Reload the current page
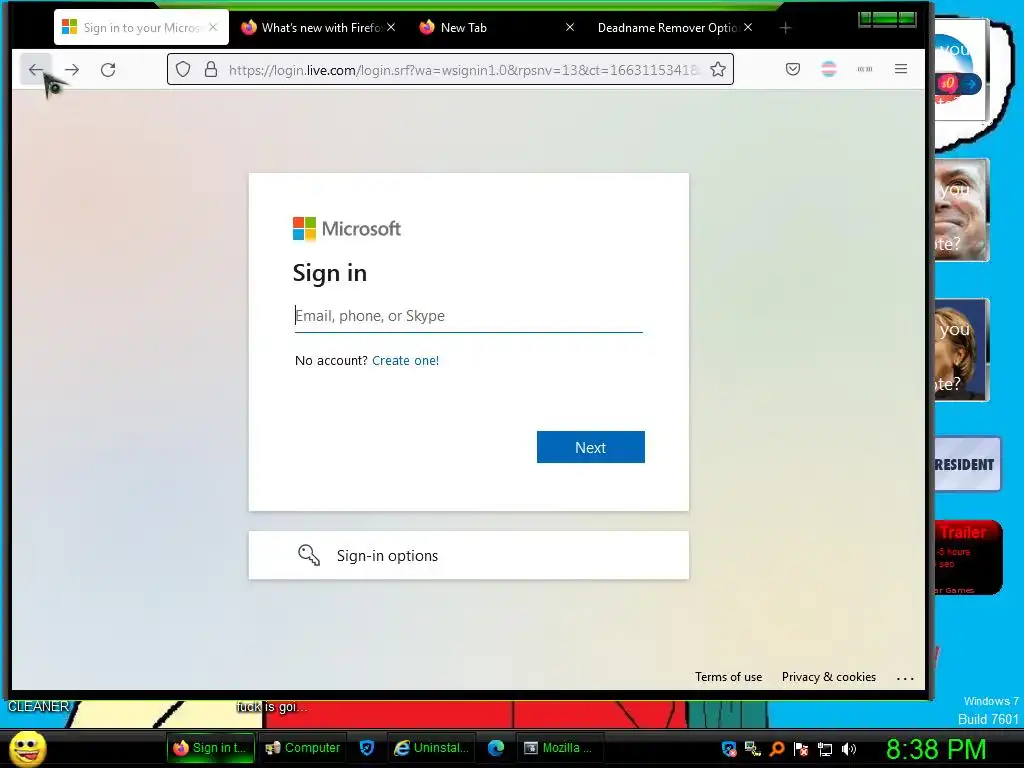 (108, 69)
